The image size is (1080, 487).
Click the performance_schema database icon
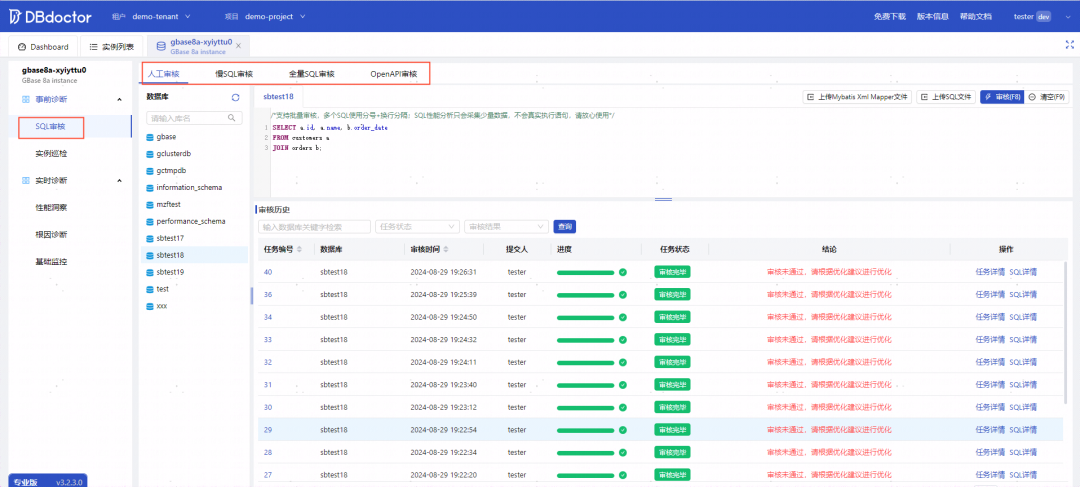pyautogui.click(x=150, y=221)
